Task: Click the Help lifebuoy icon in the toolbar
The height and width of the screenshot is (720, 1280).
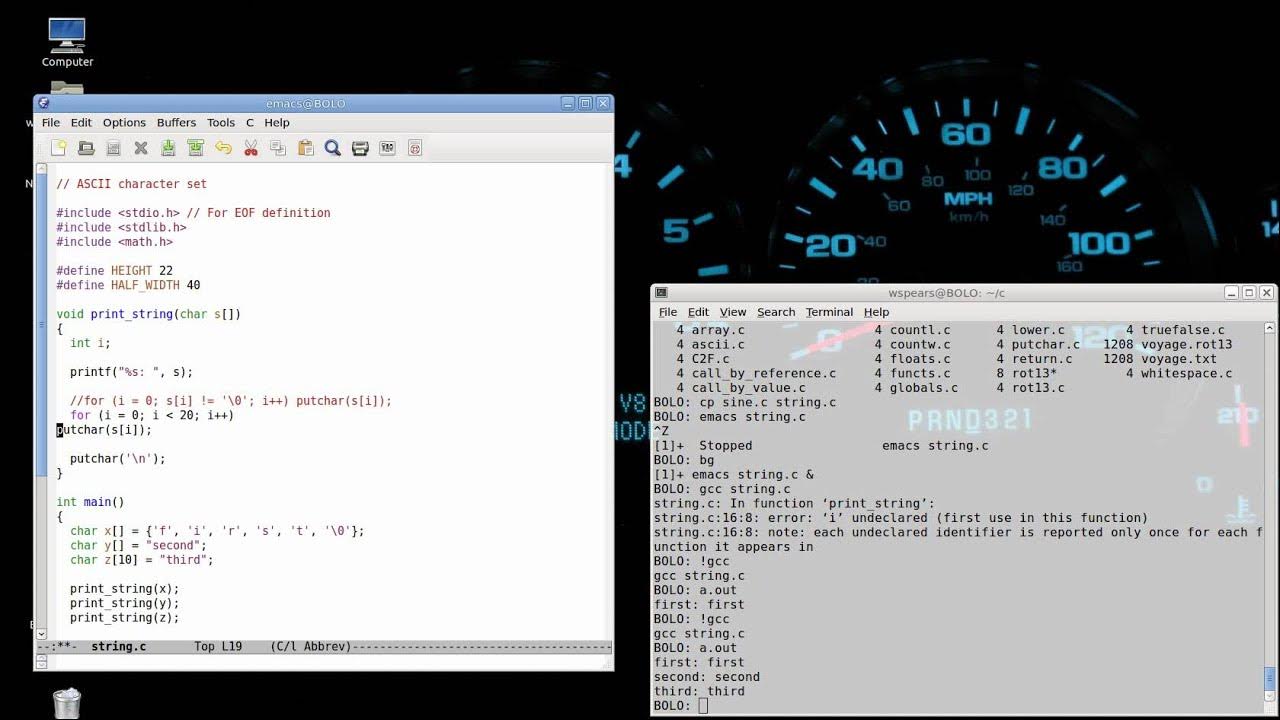Action: tap(415, 148)
